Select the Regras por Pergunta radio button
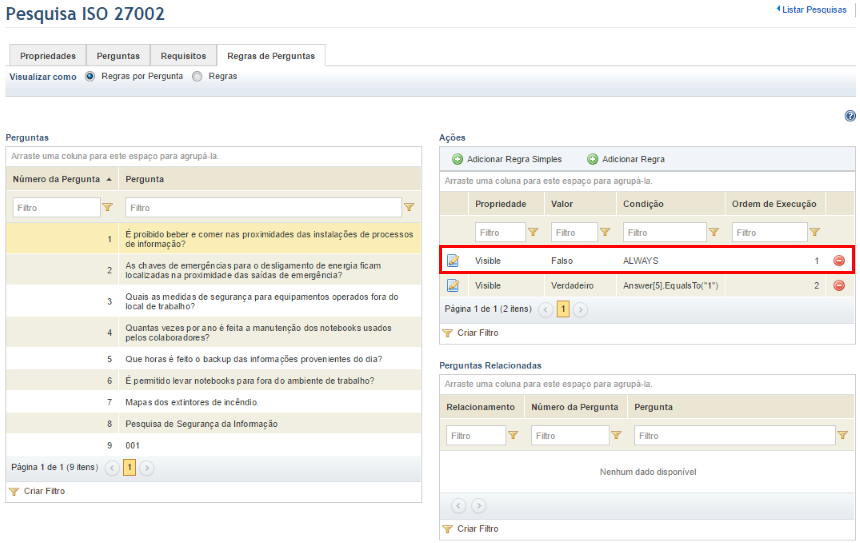Viewport: 860px width, 543px height. pos(90,76)
